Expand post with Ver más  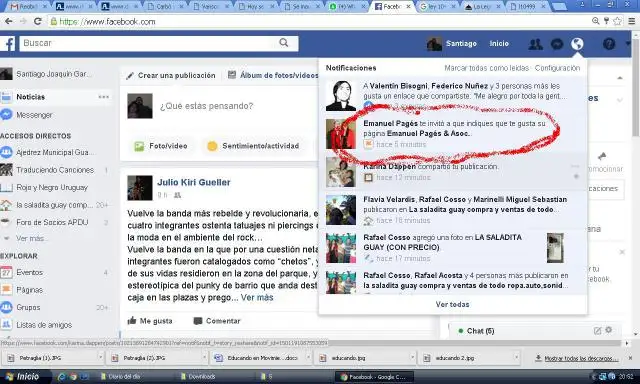[257, 297]
